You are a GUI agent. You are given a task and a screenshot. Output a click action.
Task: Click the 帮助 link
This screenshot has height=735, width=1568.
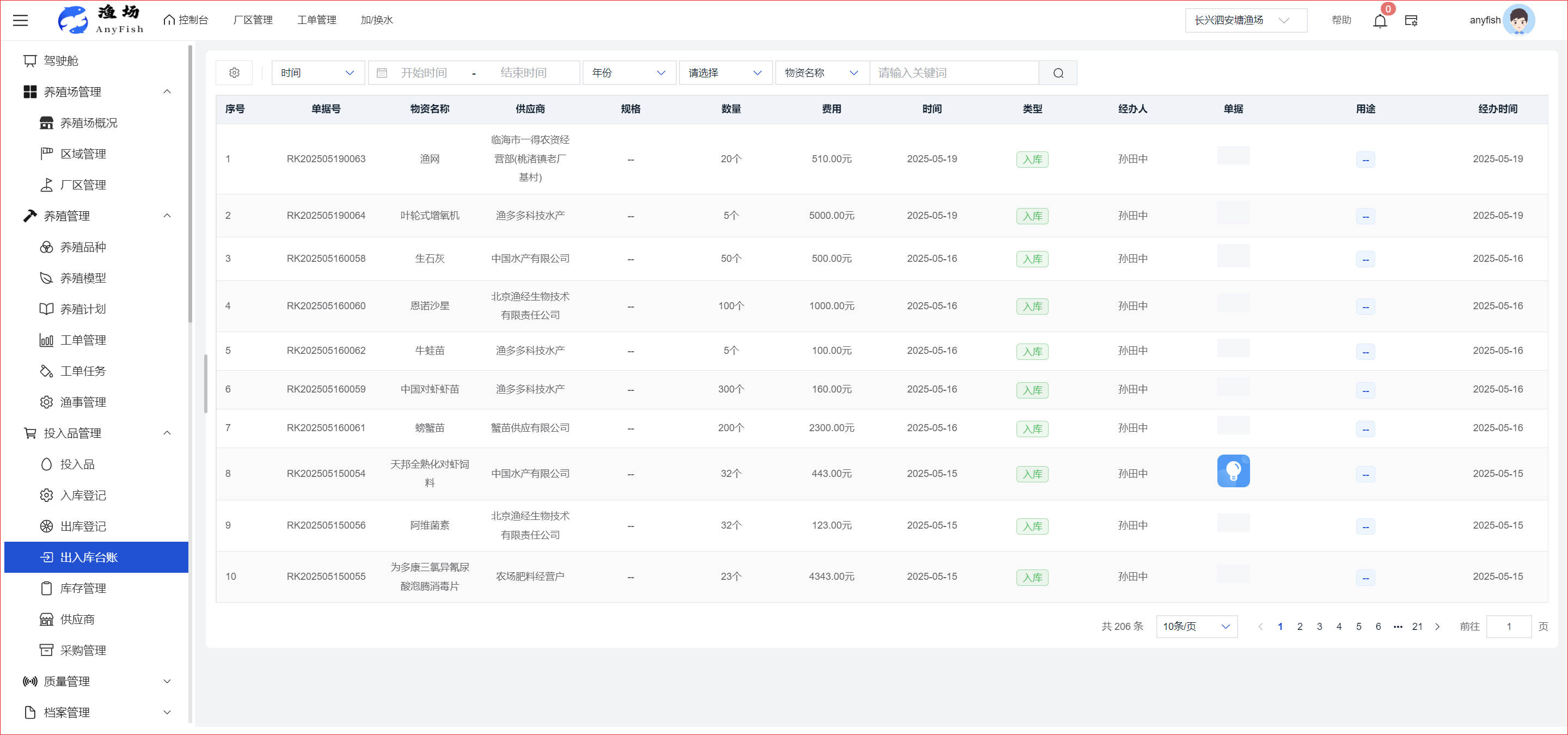(x=1341, y=20)
